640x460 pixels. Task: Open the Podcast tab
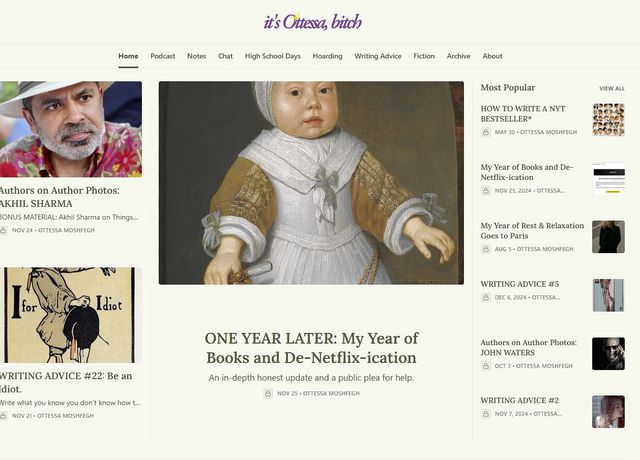click(162, 56)
